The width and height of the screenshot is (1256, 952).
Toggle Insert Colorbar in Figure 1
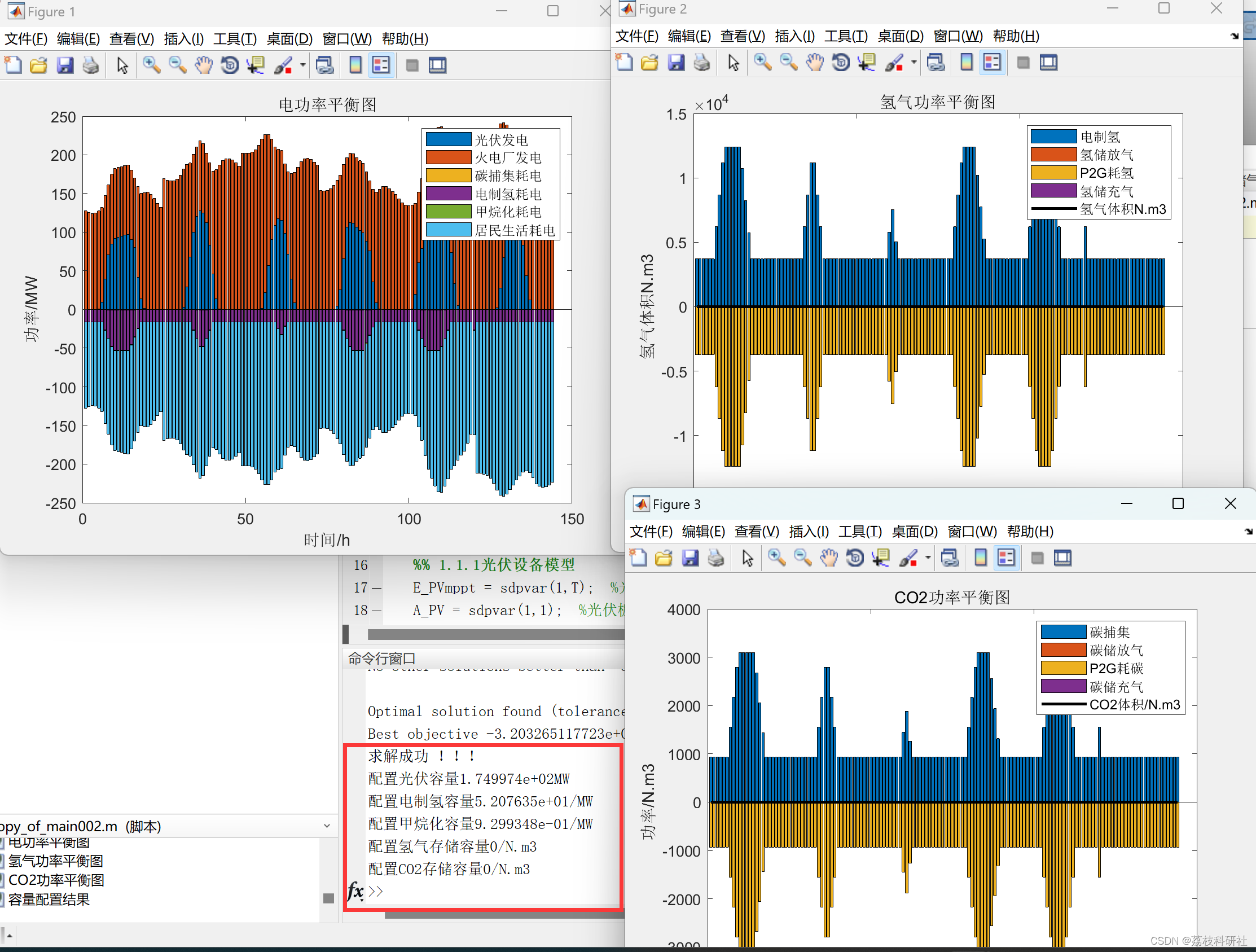point(355,65)
